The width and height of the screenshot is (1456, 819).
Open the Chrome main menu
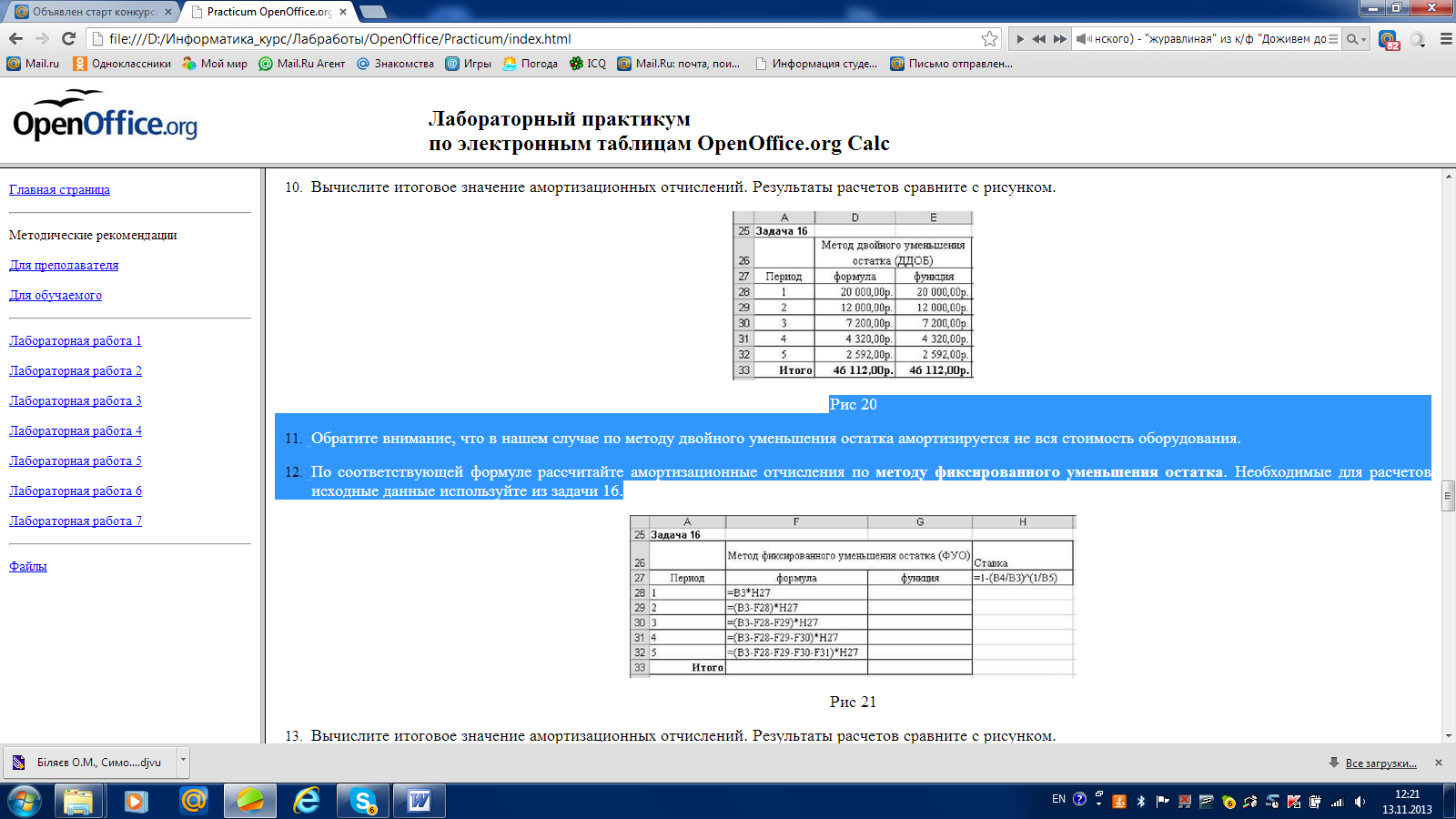point(1445,39)
